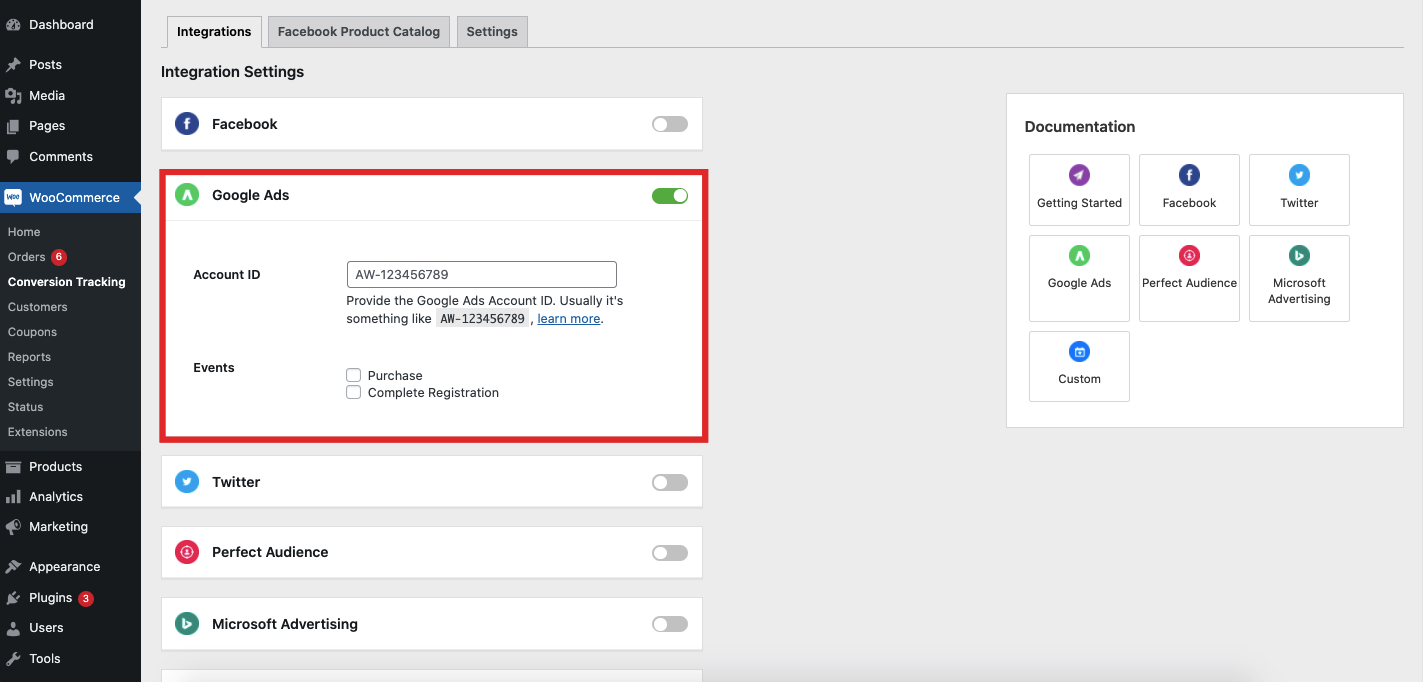Open the Settings tab
This screenshot has height=682, width=1423.
coord(491,31)
